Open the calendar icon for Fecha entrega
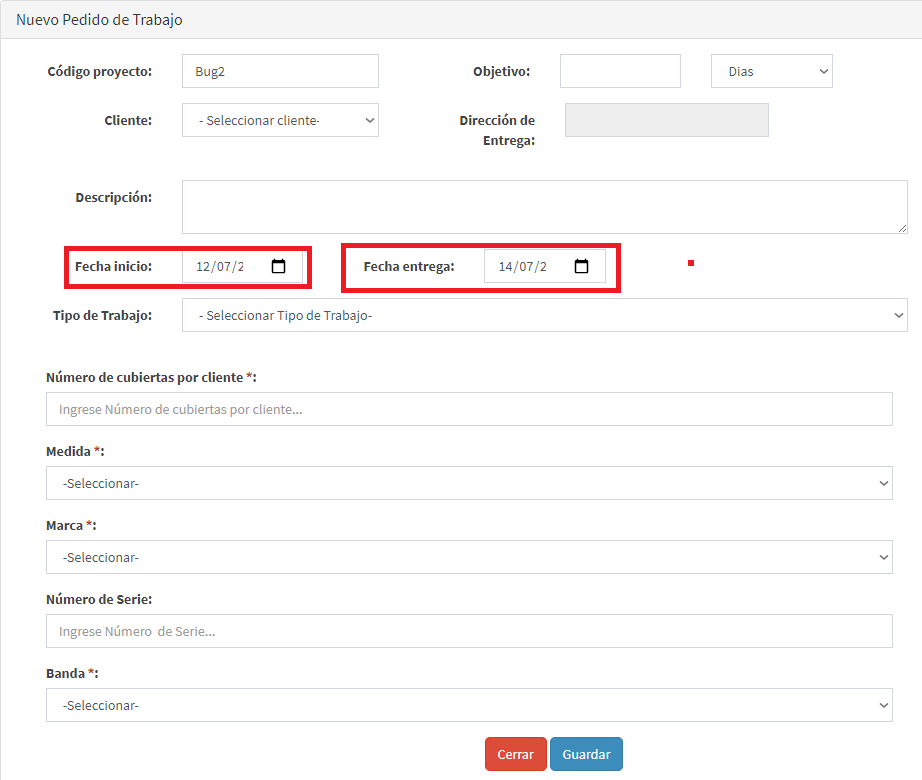Screen dimensions: 922x780 581,266
